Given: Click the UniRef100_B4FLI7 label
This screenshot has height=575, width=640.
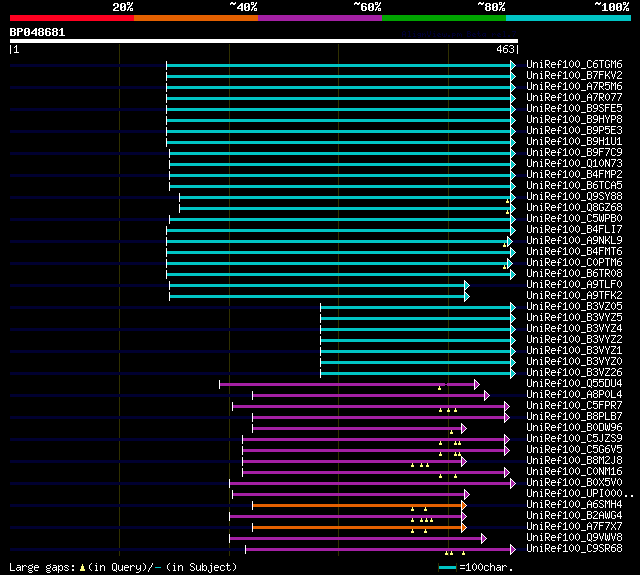Looking at the screenshot, I should pos(574,229).
